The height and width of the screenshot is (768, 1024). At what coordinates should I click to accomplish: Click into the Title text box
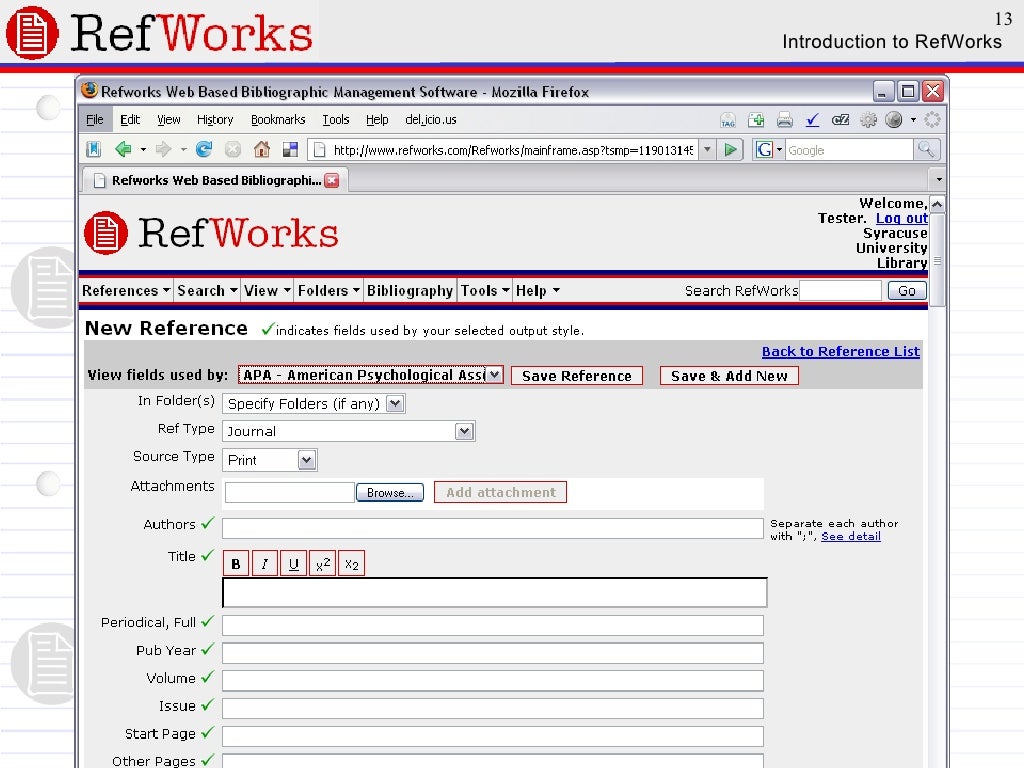[495, 592]
